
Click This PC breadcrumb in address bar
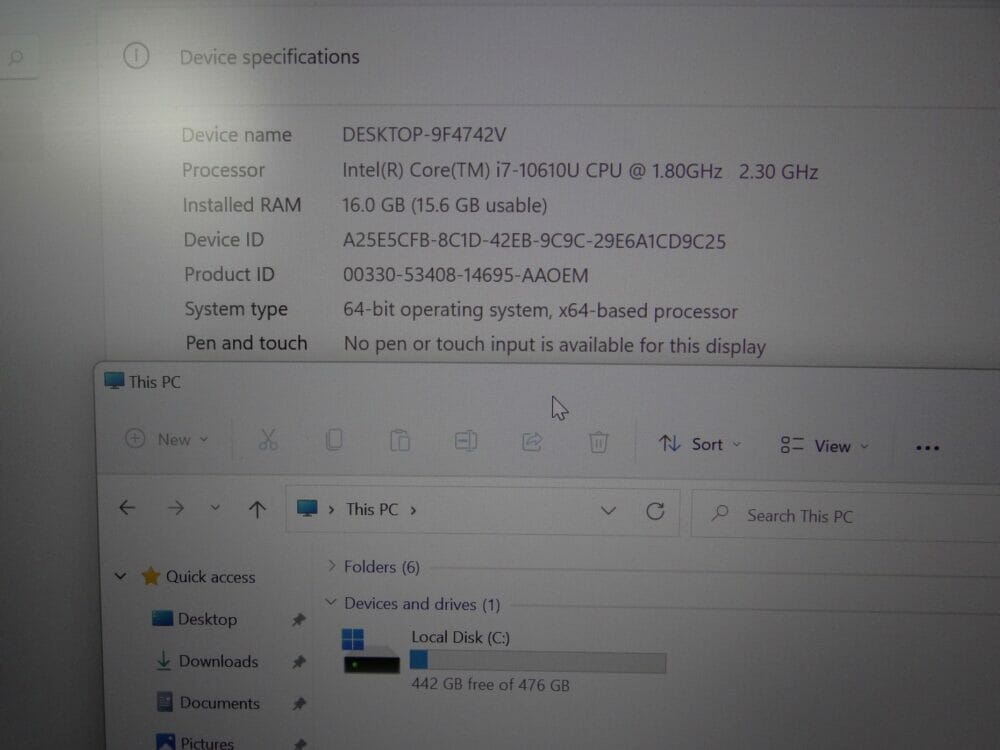point(372,510)
